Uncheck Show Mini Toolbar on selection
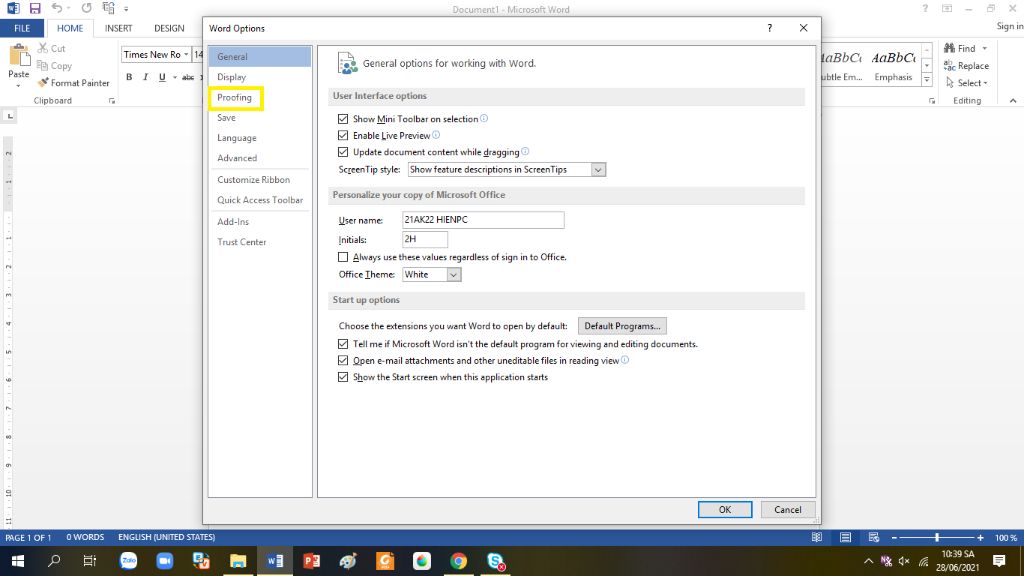Screen dimensions: 1024x576 (x=343, y=119)
